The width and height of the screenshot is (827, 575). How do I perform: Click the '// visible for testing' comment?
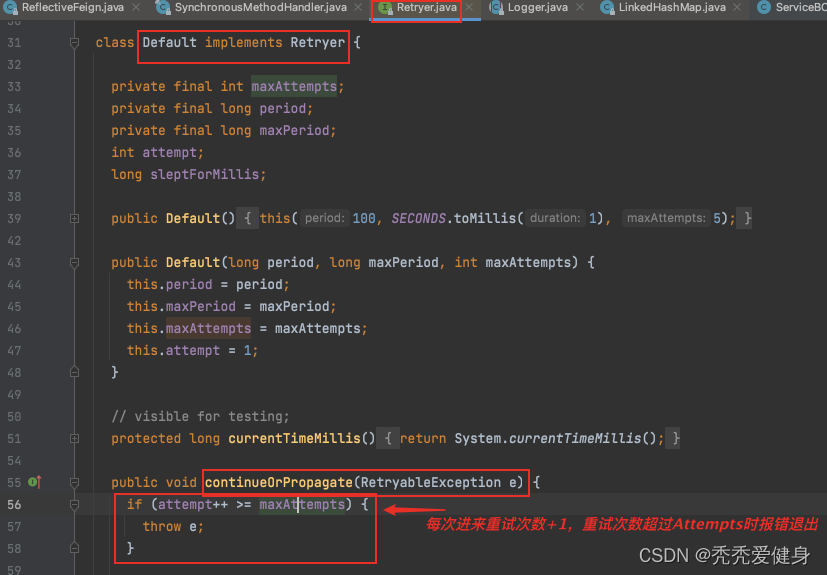200,417
